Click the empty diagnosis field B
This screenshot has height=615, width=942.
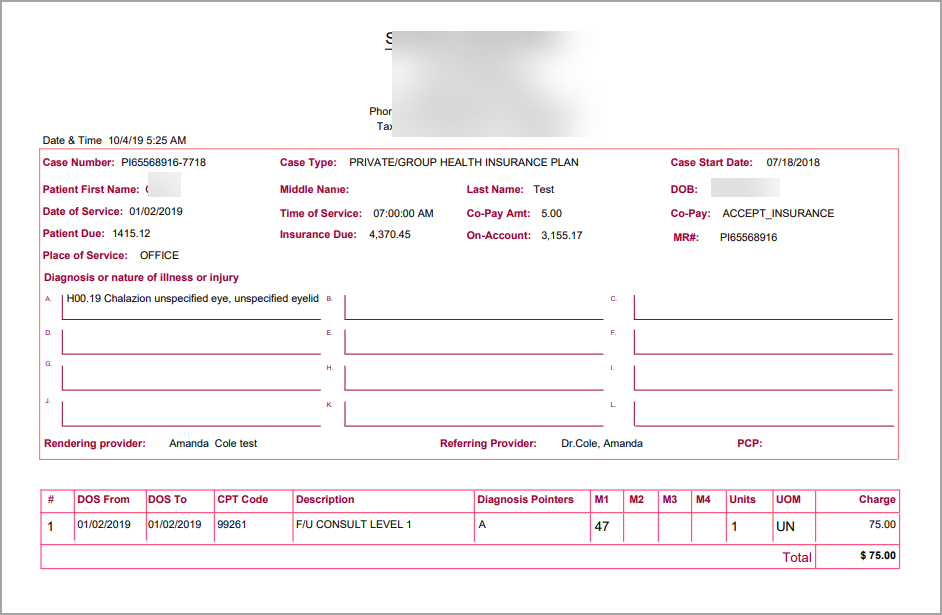click(473, 307)
